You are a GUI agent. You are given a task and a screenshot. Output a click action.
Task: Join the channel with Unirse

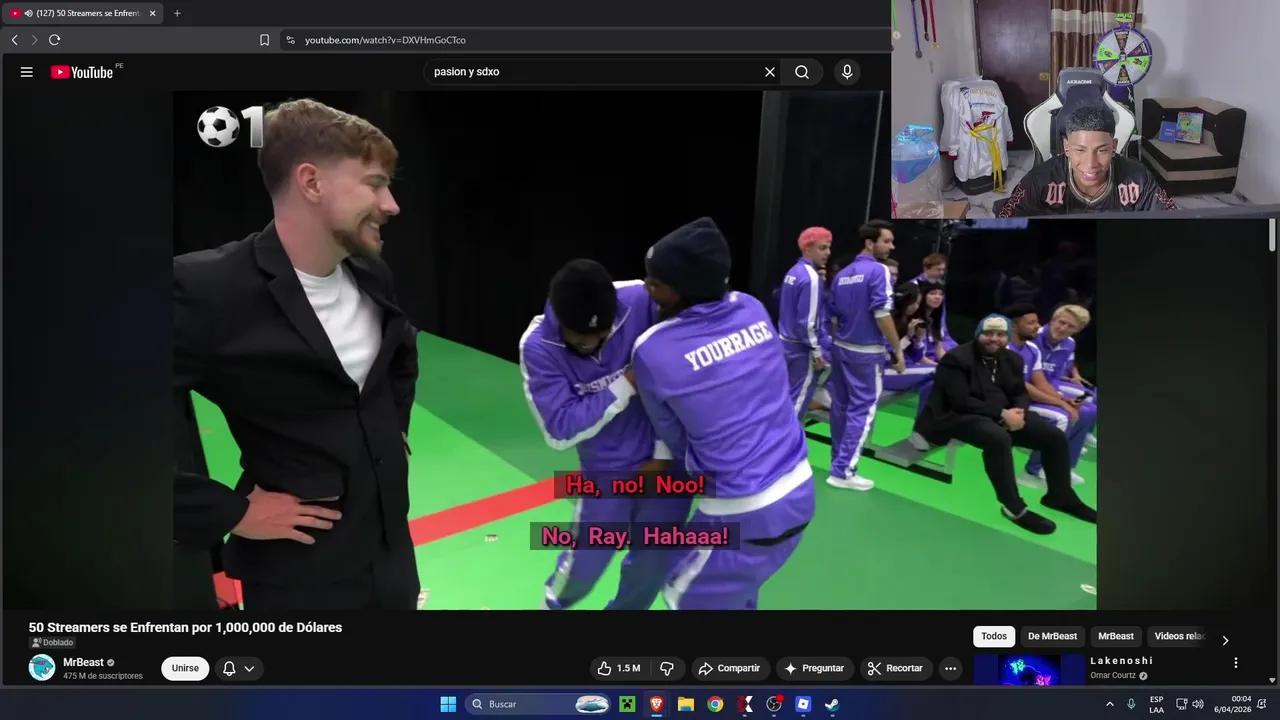[185, 668]
